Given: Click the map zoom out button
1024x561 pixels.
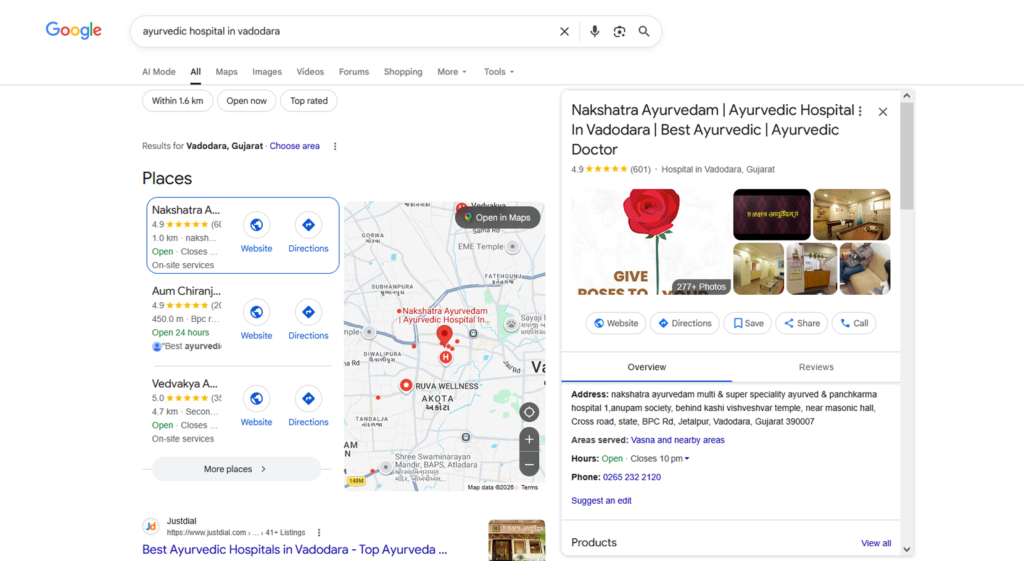Looking at the screenshot, I should [x=529, y=464].
